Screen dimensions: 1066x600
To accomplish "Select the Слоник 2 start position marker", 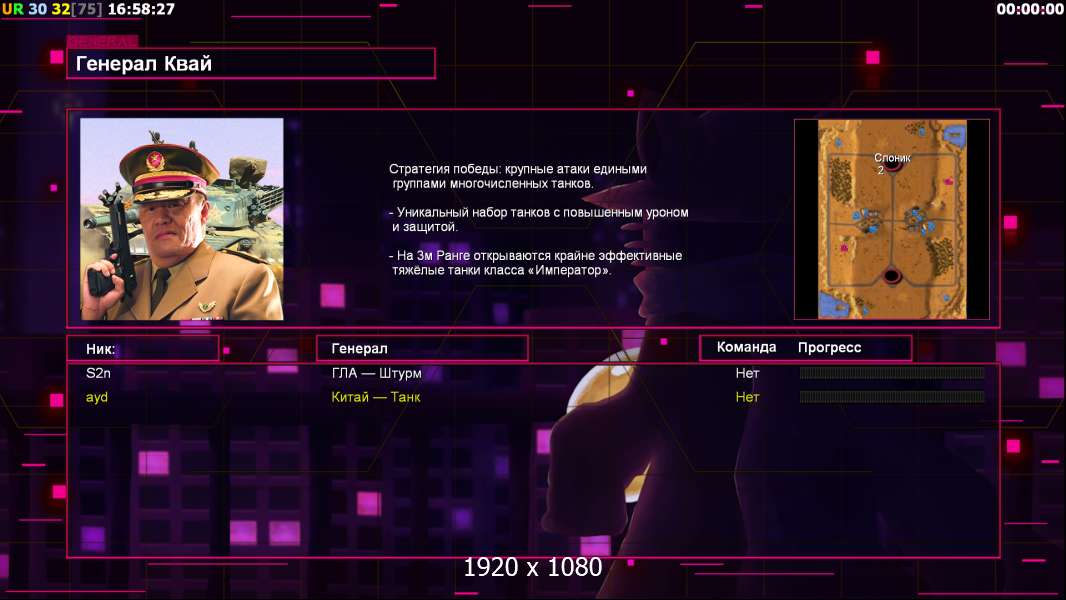I will point(892,163).
